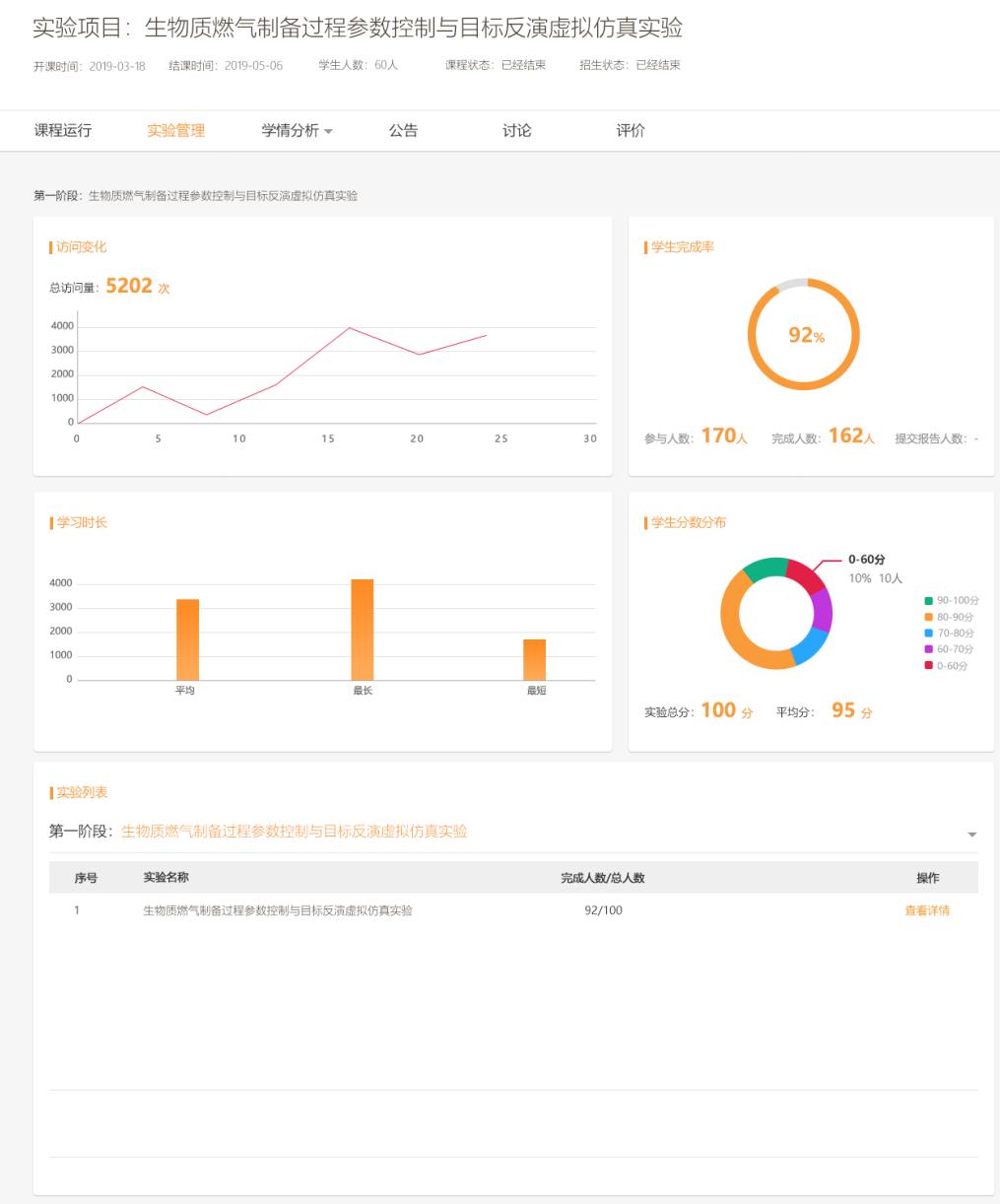Viewport: 1000px width, 1204px height.
Task: Toggle the purple 60-70分 legend item
Action: click(950, 649)
